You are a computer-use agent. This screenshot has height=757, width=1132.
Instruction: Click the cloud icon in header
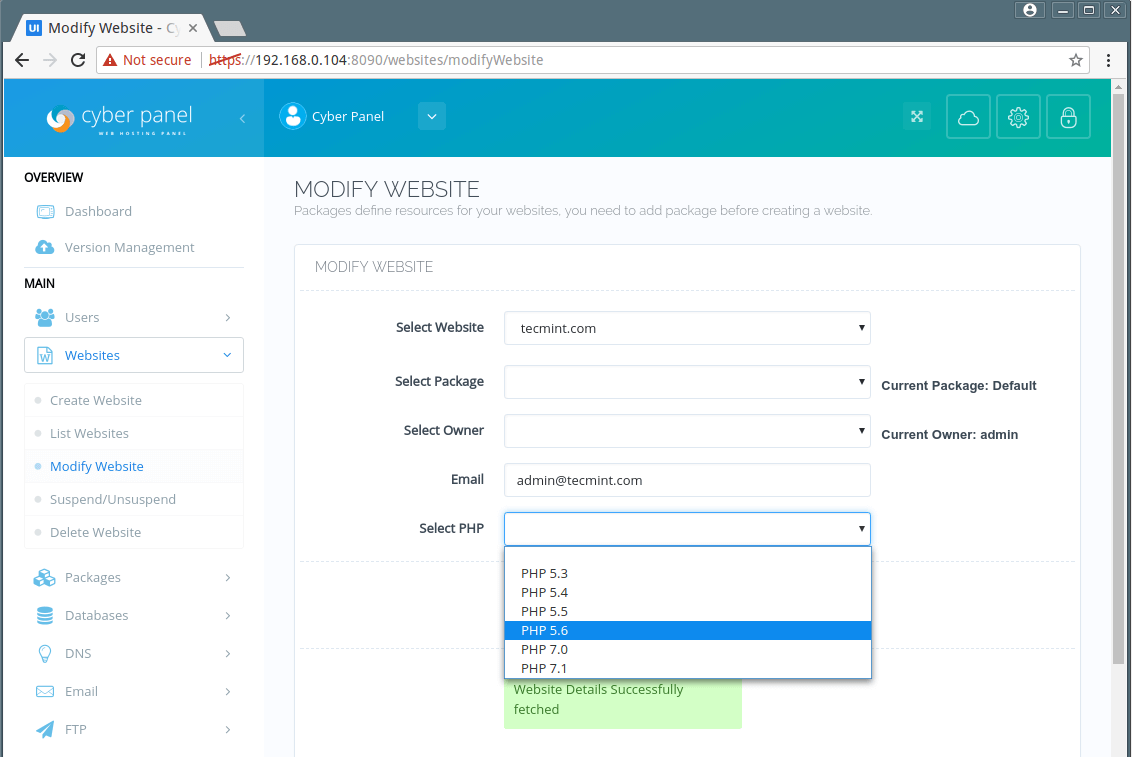point(967,117)
